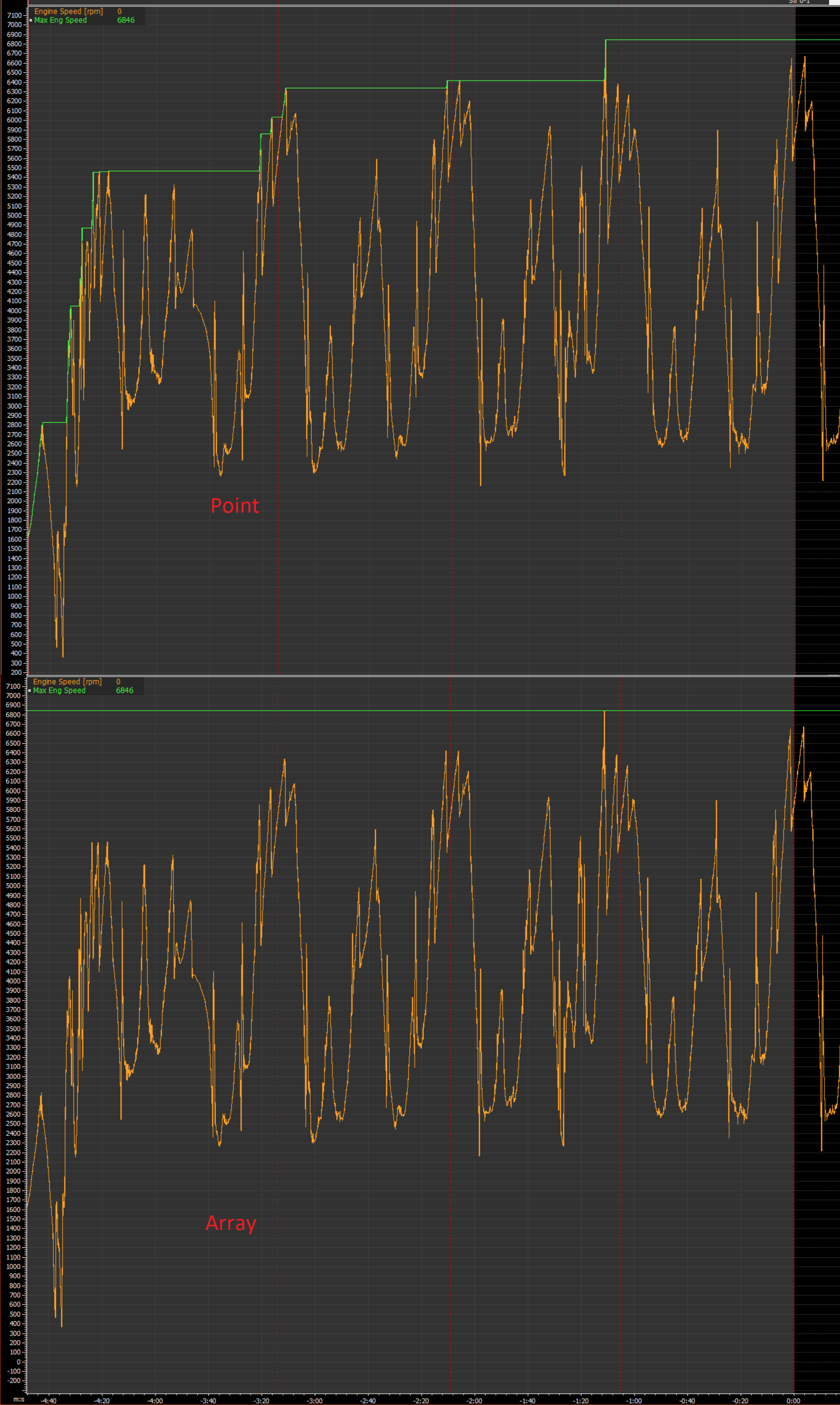Click the 4000 label on the lower Y axis
840x1405 pixels.
pos(13,981)
